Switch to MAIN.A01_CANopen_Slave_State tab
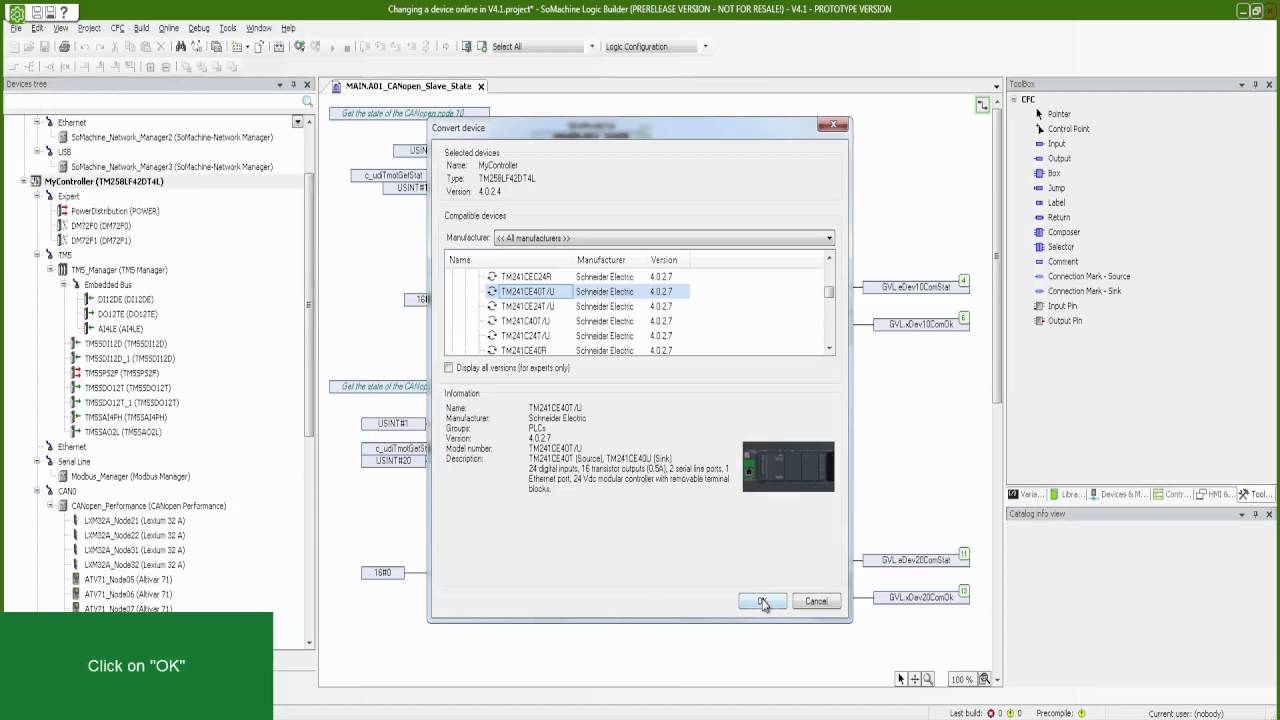The width and height of the screenshot is (1280, 720). pyautogui.click(x=408, y=86)
